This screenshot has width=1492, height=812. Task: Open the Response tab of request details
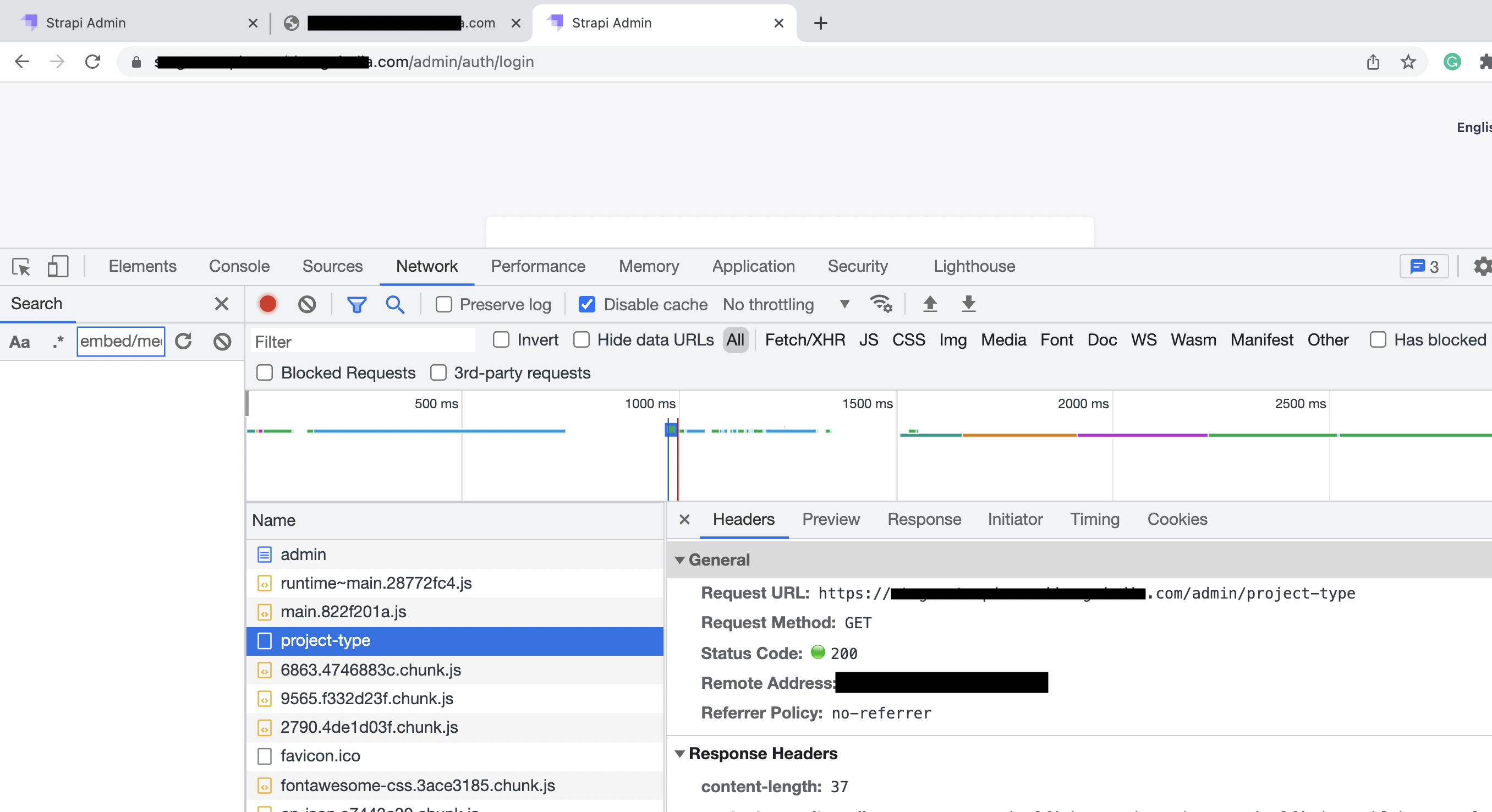[x=924, y=519]
